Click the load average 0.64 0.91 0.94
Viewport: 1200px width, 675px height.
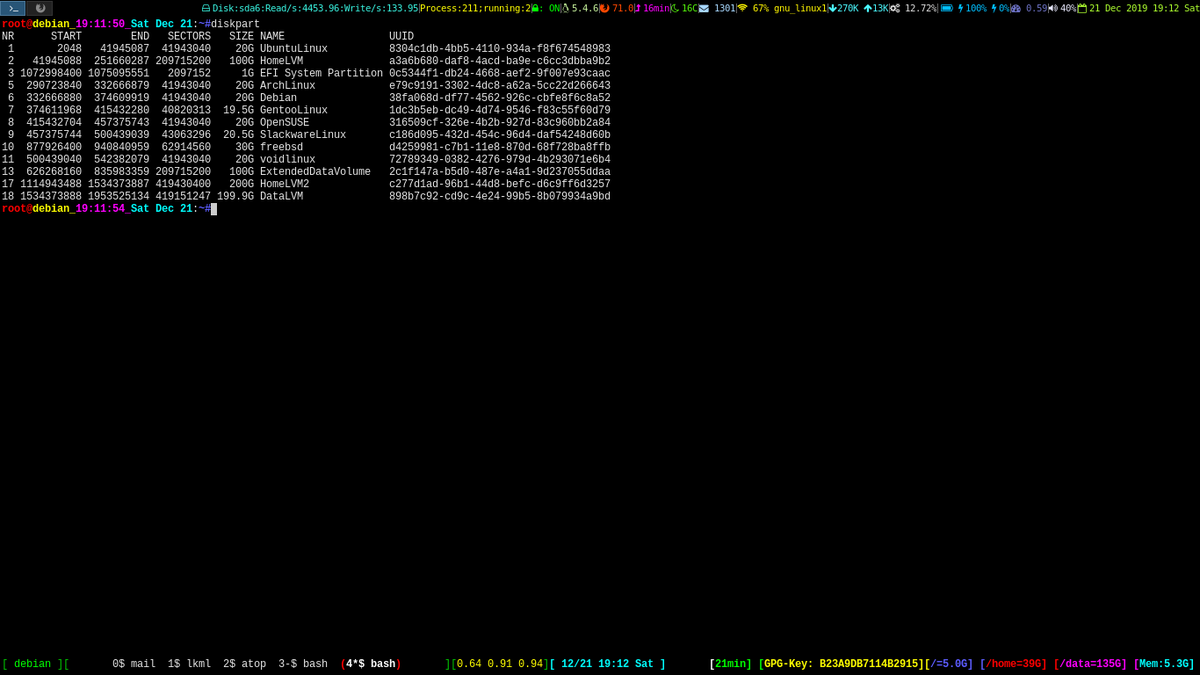point(500,664)
